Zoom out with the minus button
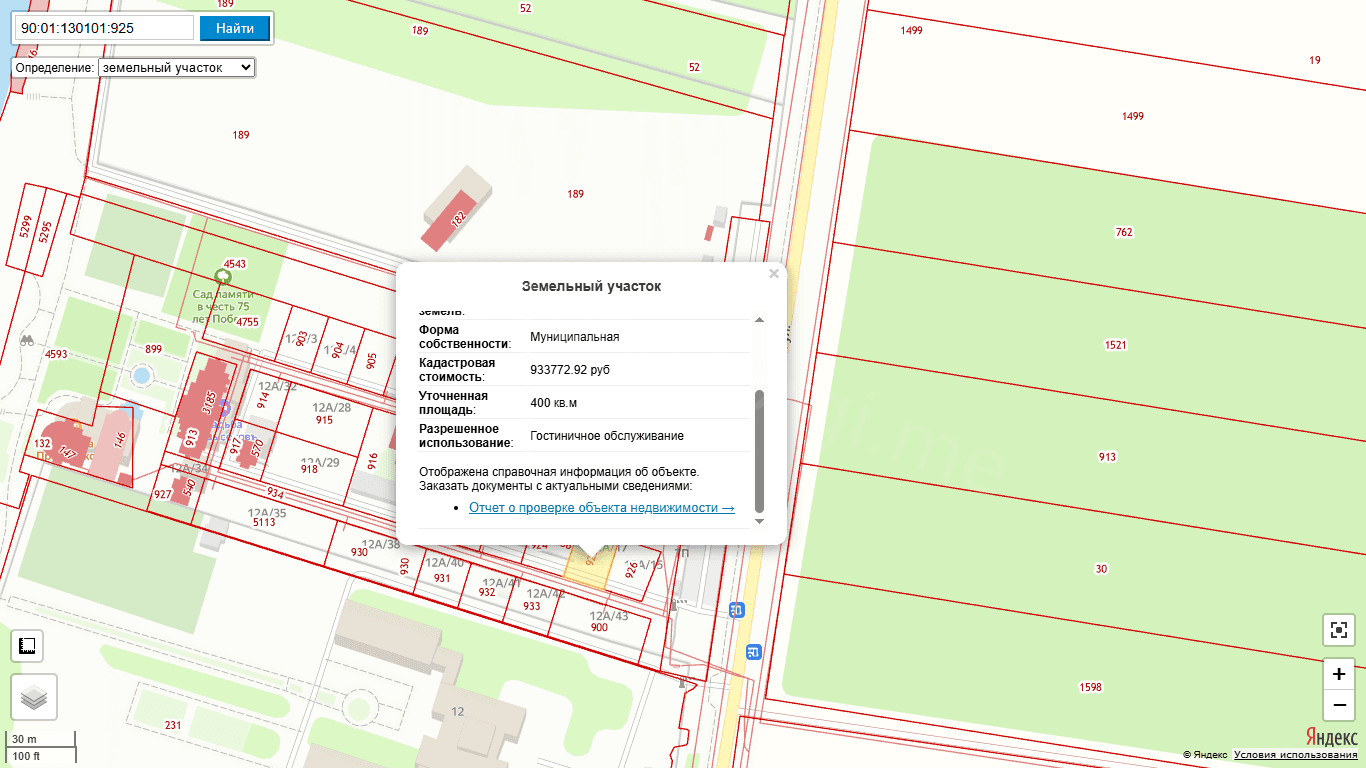This screenshot has width=1366, height=768. tap(1338, 705)
